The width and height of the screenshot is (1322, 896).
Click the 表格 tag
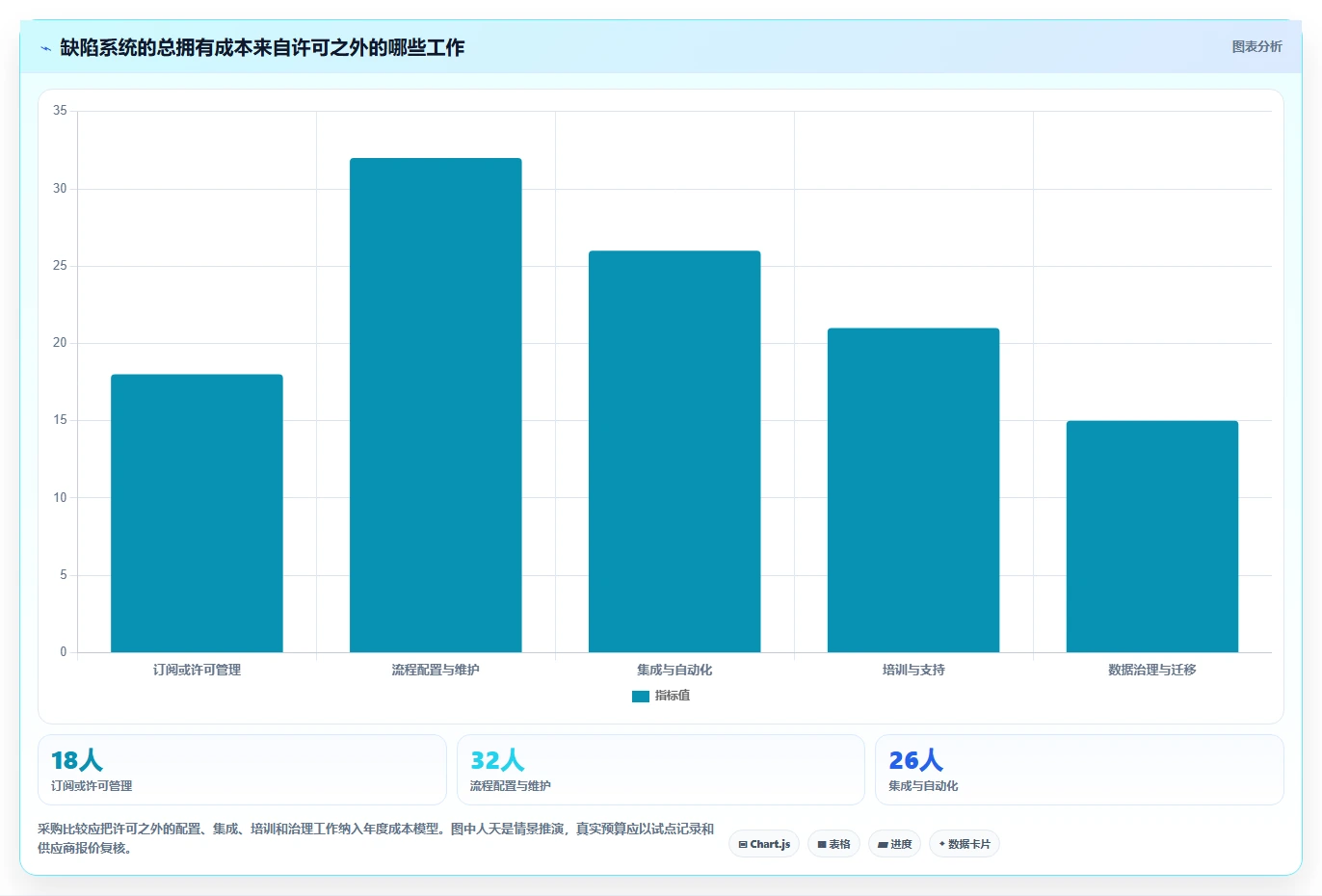[x=833, y=844]
